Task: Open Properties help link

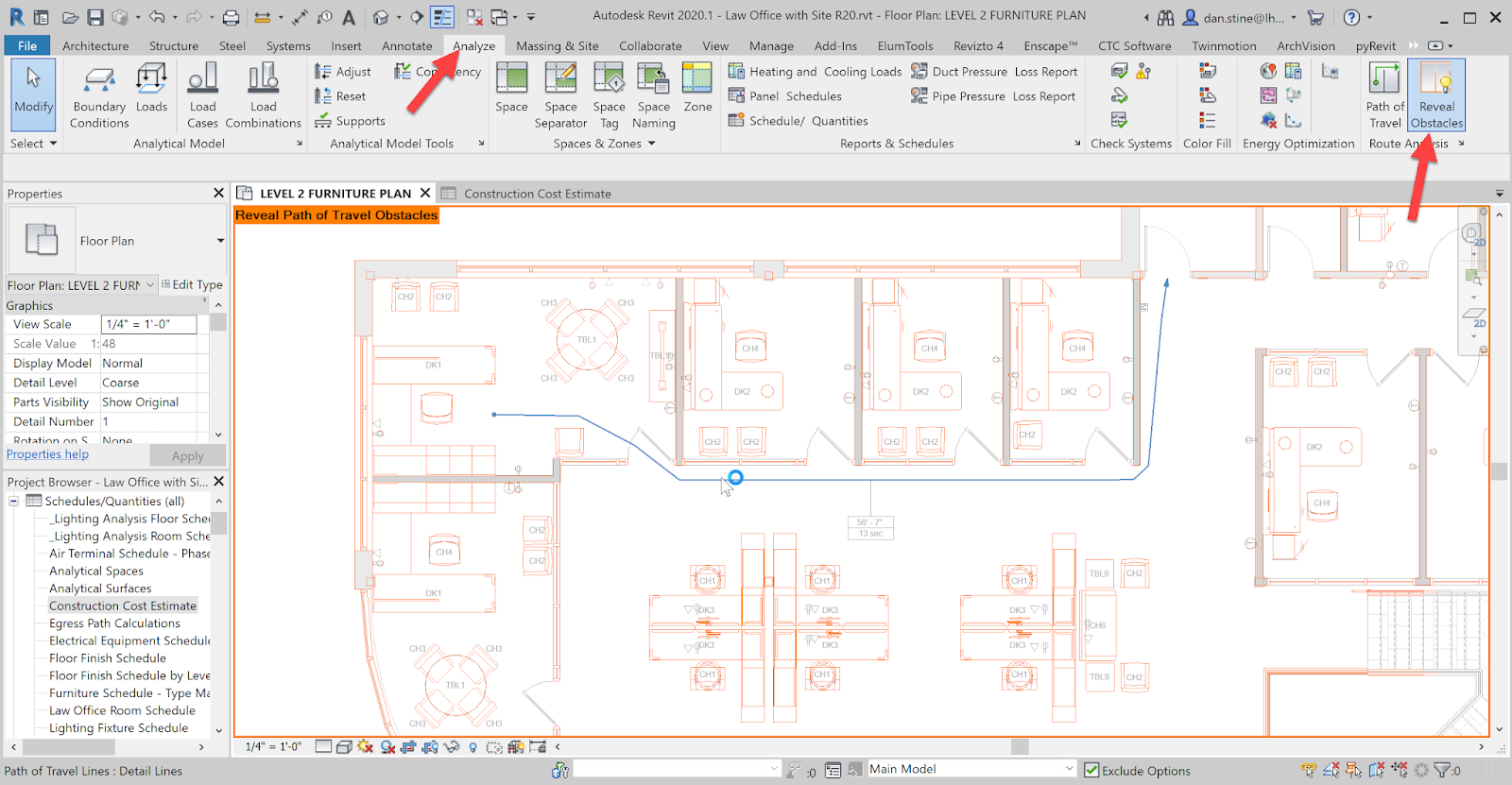Action: point(47,454)
